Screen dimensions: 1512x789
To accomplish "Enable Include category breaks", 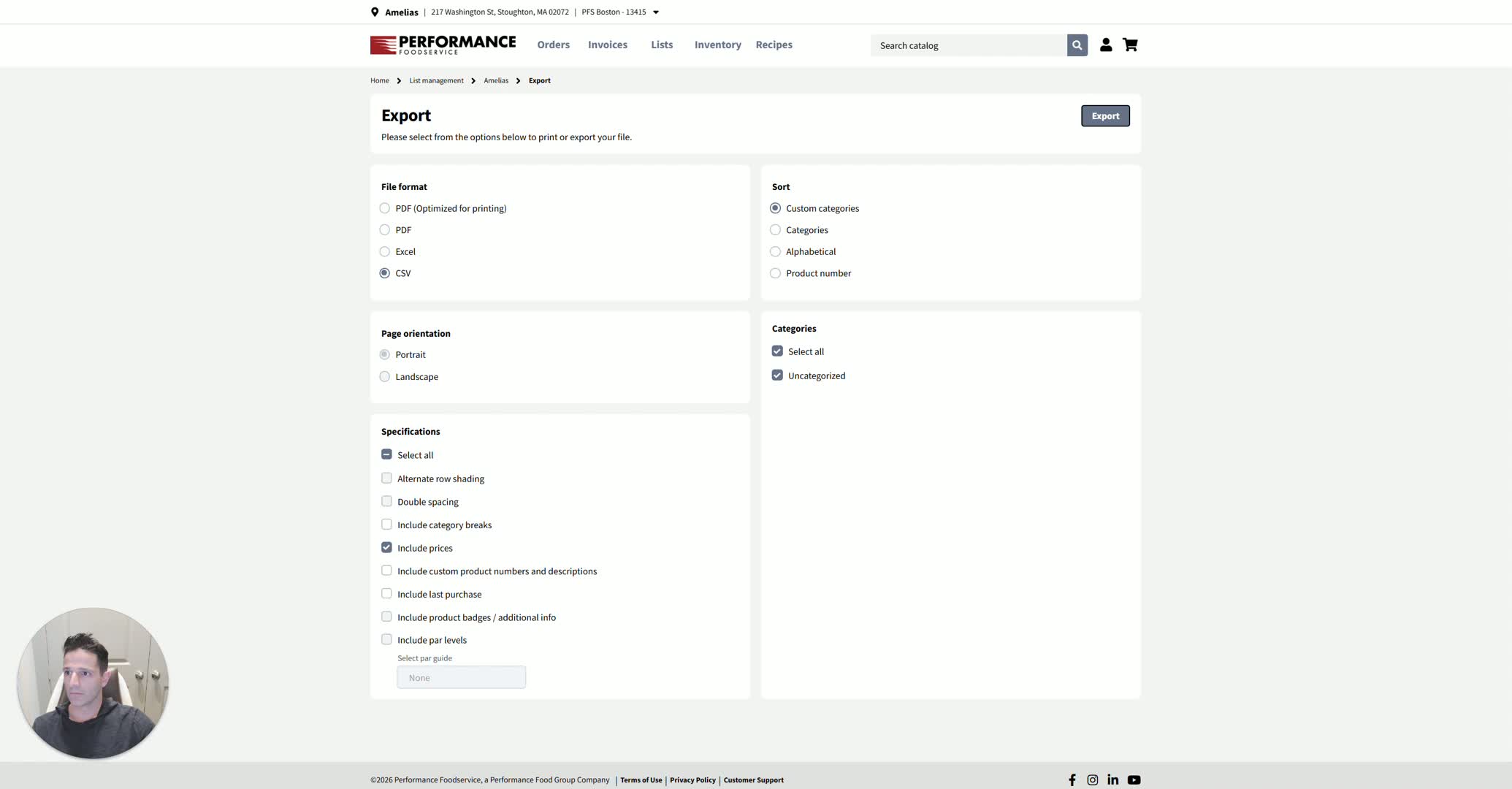I will pyautogui.click(x=386, y=525).
